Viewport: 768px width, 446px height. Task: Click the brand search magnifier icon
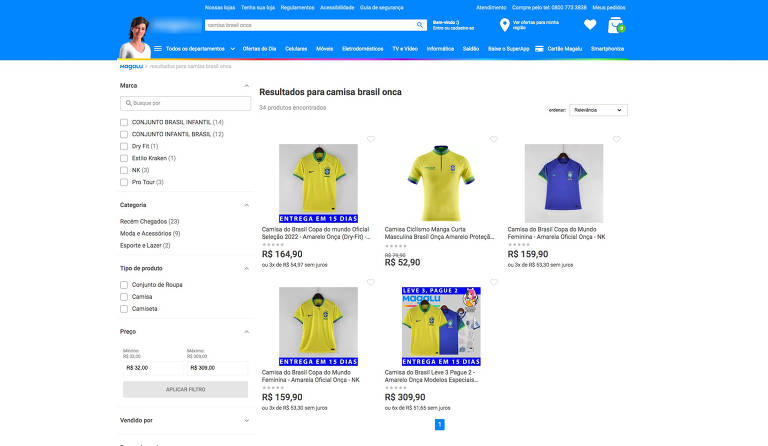pyautogui.click(x=128, y=103)
